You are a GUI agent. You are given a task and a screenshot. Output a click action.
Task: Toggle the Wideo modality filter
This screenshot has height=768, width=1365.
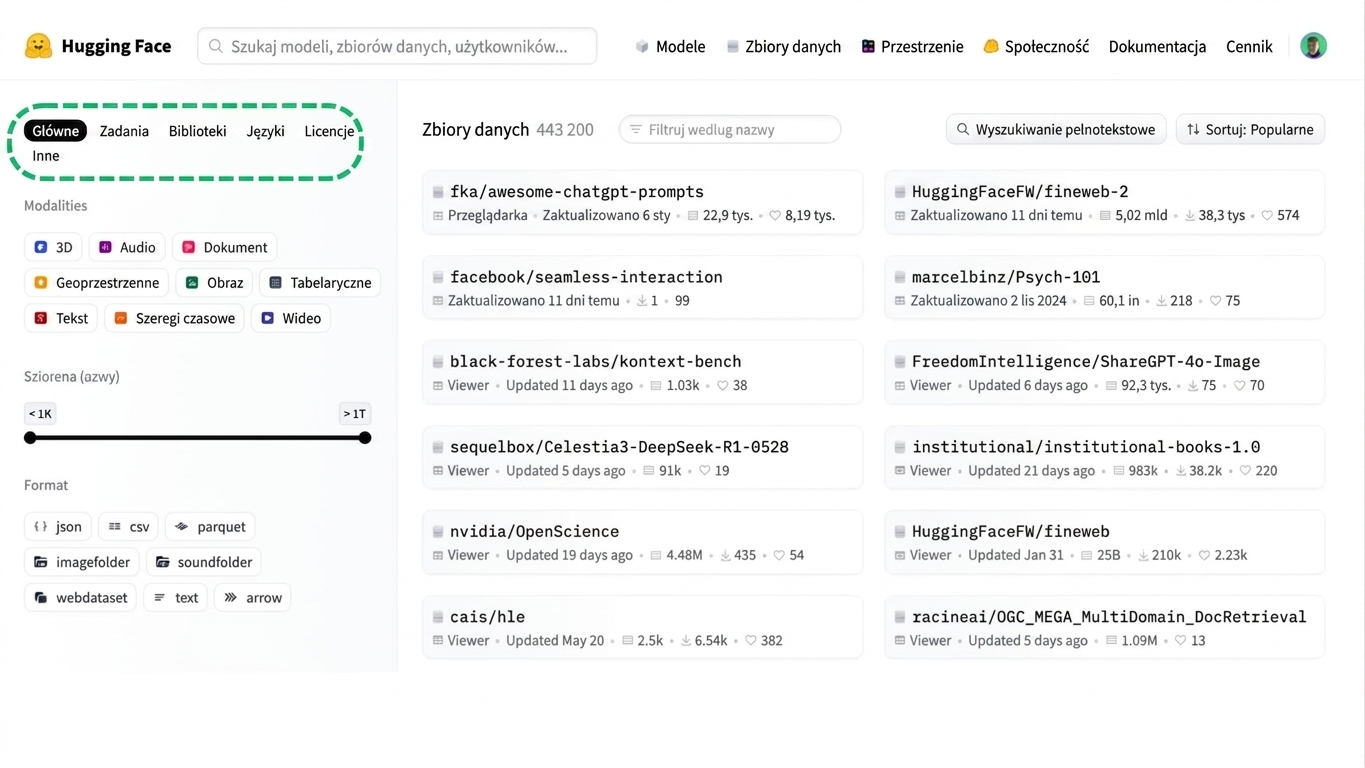(291, 318)
